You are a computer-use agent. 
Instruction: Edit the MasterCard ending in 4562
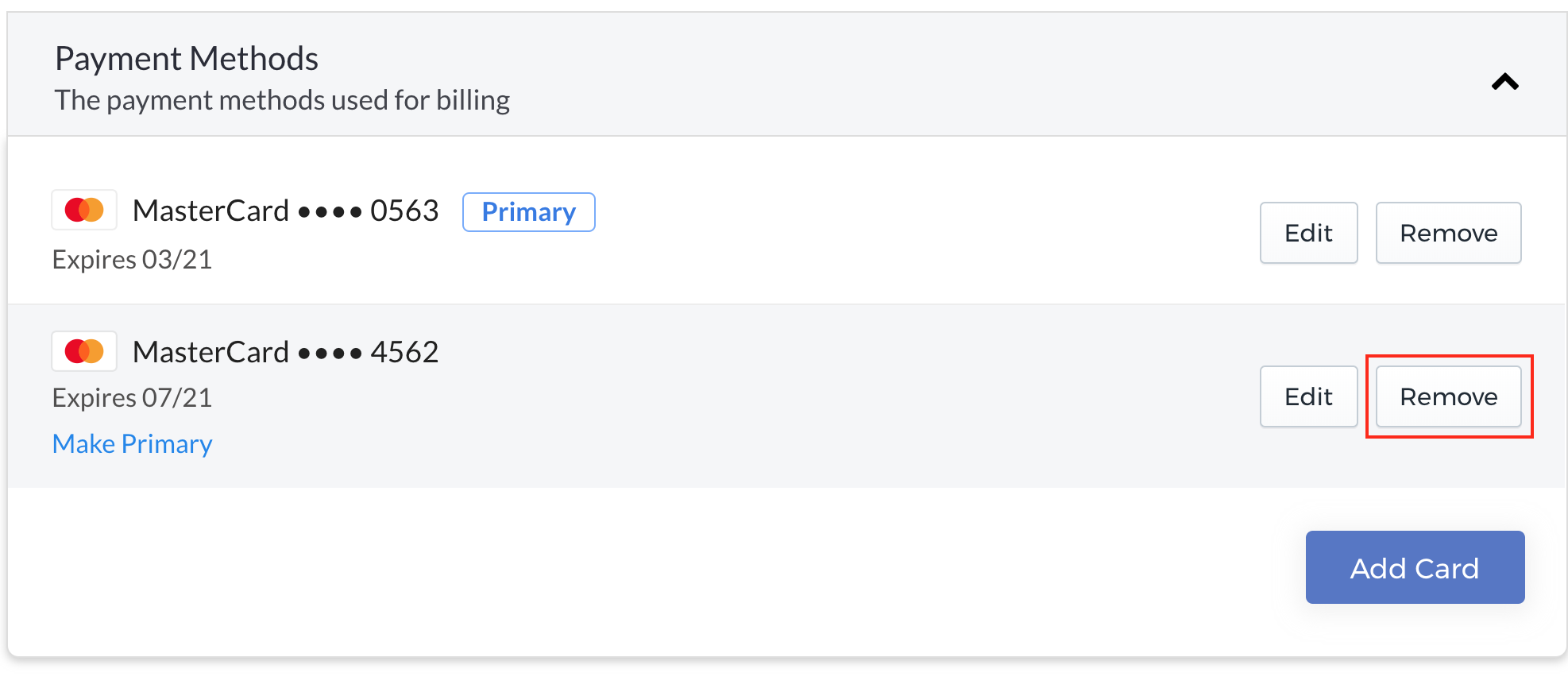click(1308, 396)
